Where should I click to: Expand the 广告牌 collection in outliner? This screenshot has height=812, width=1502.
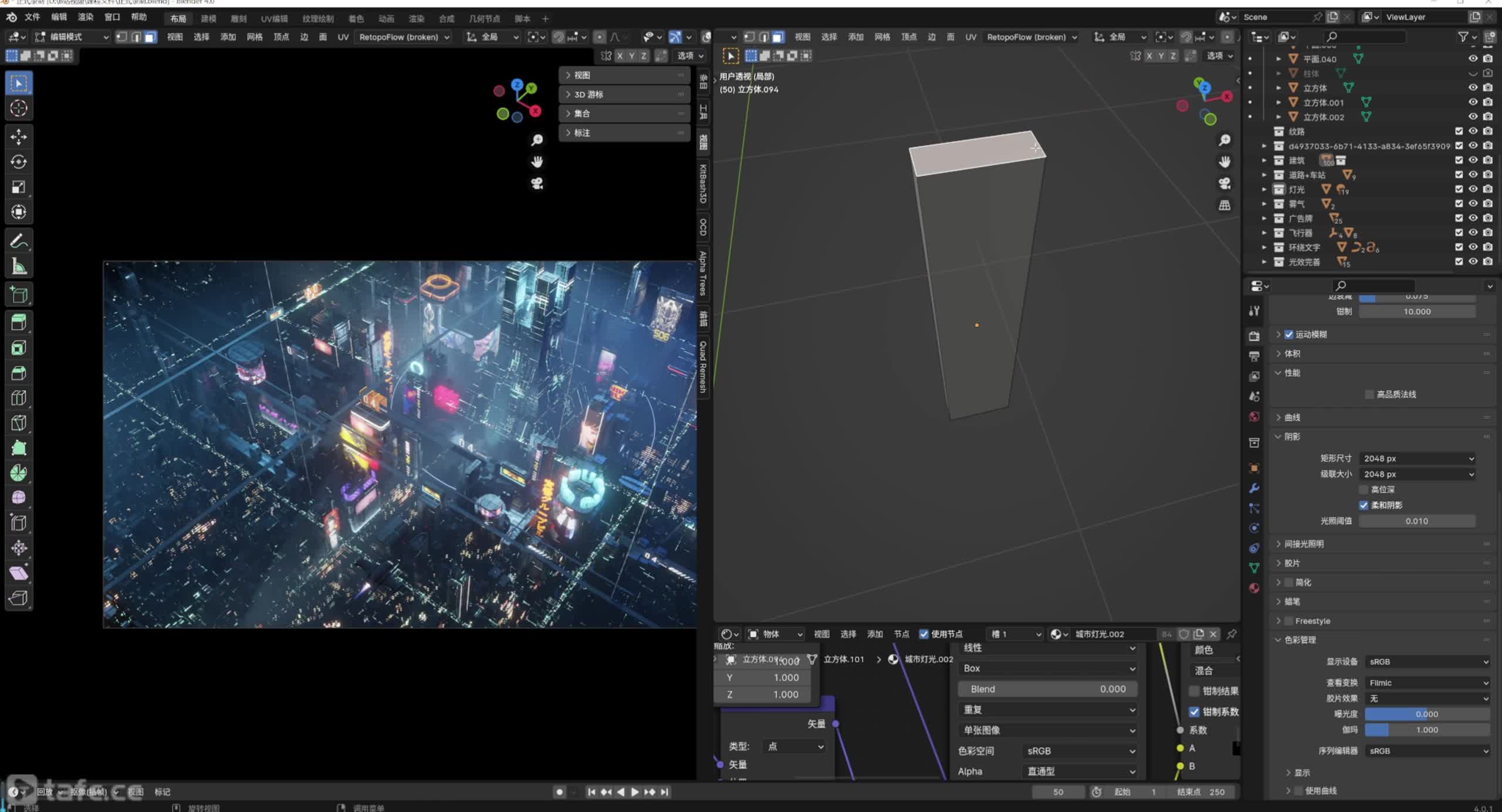[1264, 218]
